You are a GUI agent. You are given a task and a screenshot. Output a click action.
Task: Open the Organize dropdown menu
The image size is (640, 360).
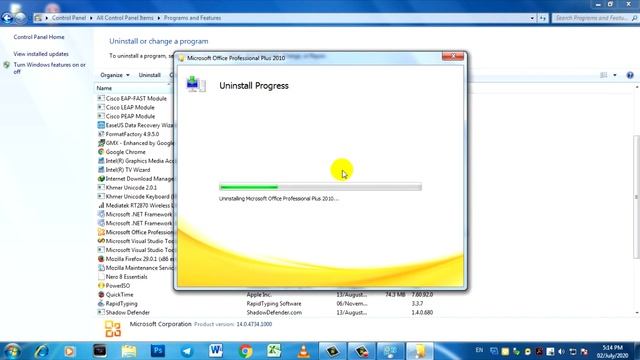[115, 75]
